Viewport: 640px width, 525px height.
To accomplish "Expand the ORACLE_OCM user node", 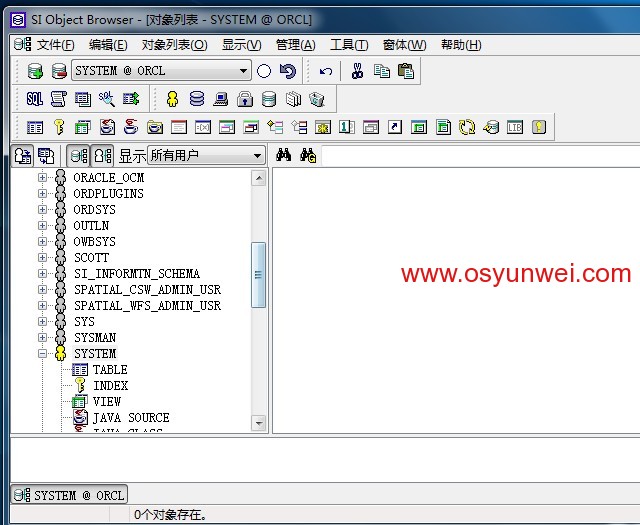I will [42, 178].
